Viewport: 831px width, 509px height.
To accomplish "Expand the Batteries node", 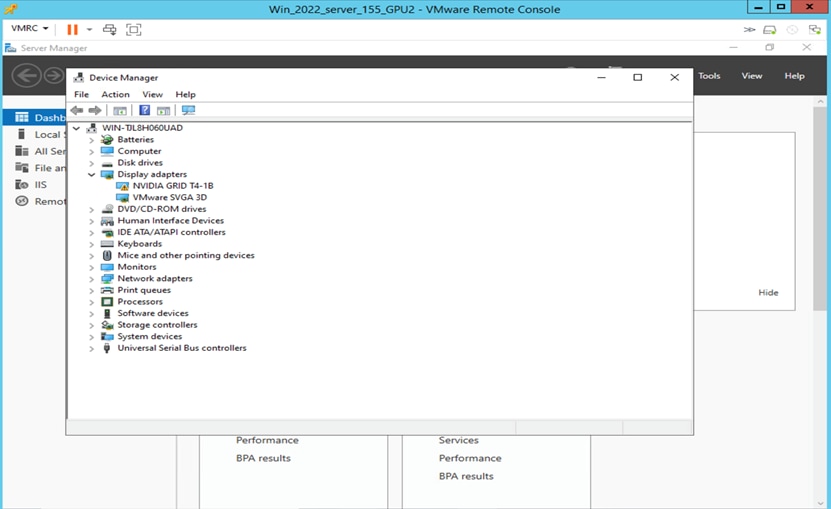I will (x=92, y=140).
